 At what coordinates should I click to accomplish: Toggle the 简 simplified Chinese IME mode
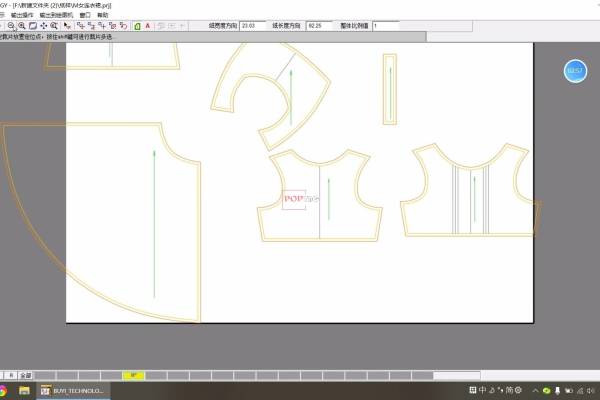tap(507, 390)
